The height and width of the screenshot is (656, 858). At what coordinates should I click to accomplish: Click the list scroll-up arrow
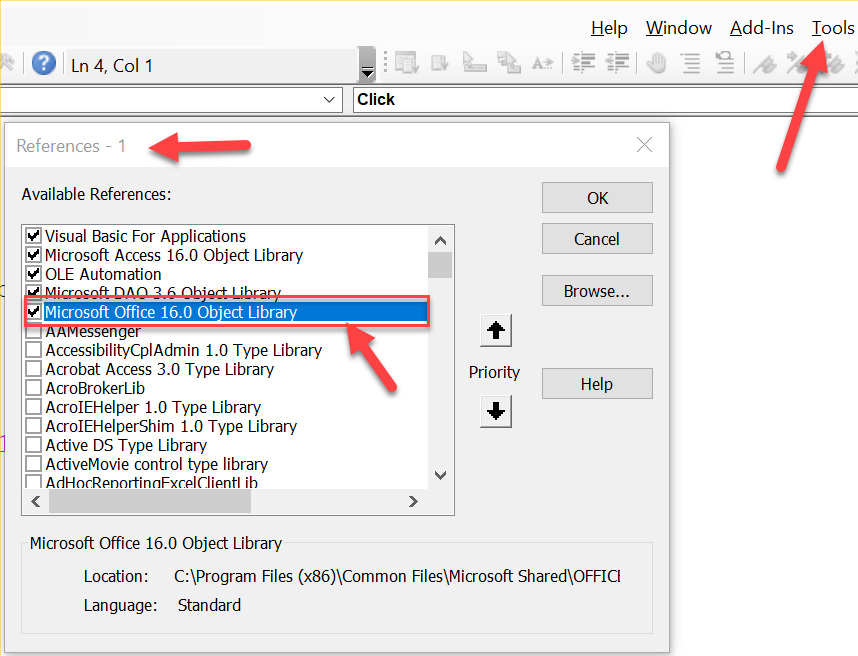440,240
